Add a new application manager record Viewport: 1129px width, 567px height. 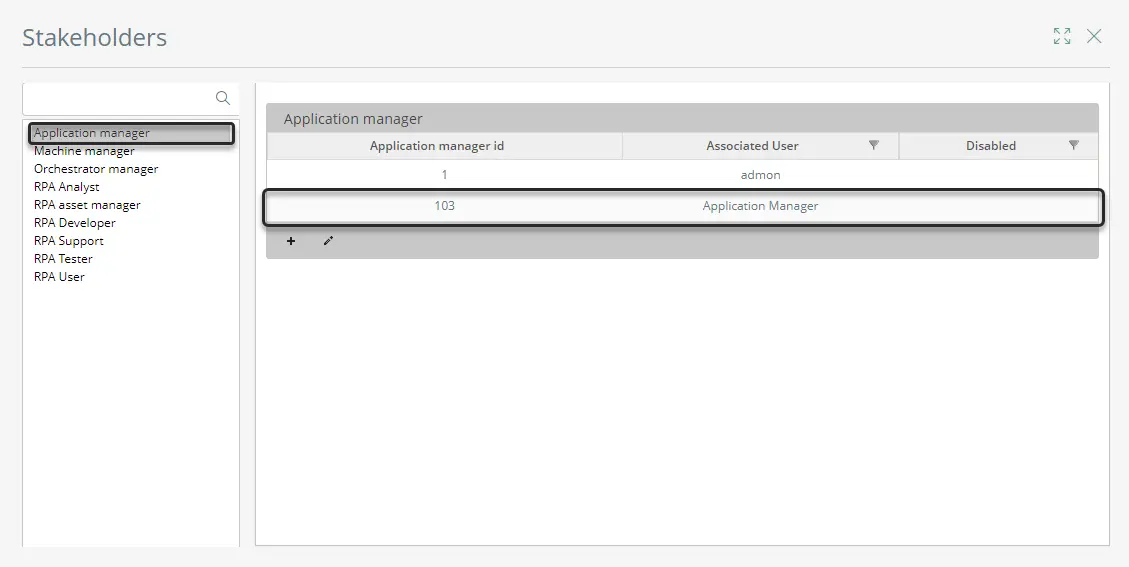point(291,241)
